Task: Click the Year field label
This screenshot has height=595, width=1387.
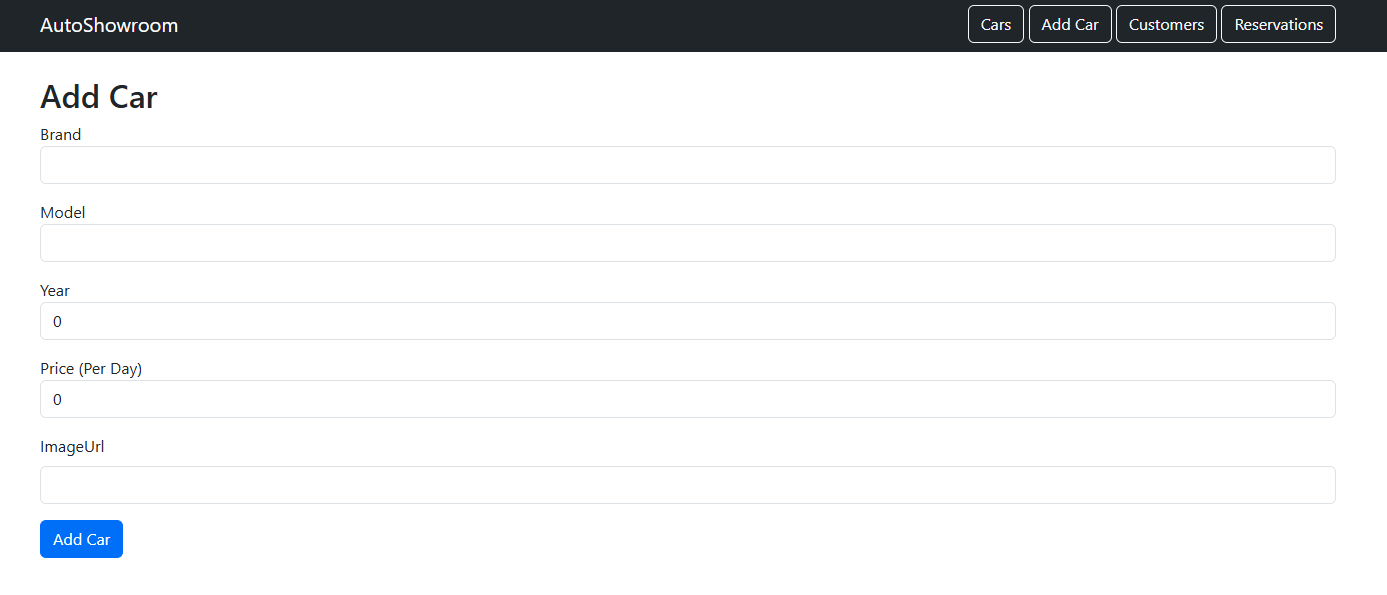Action: click(55, 290)
